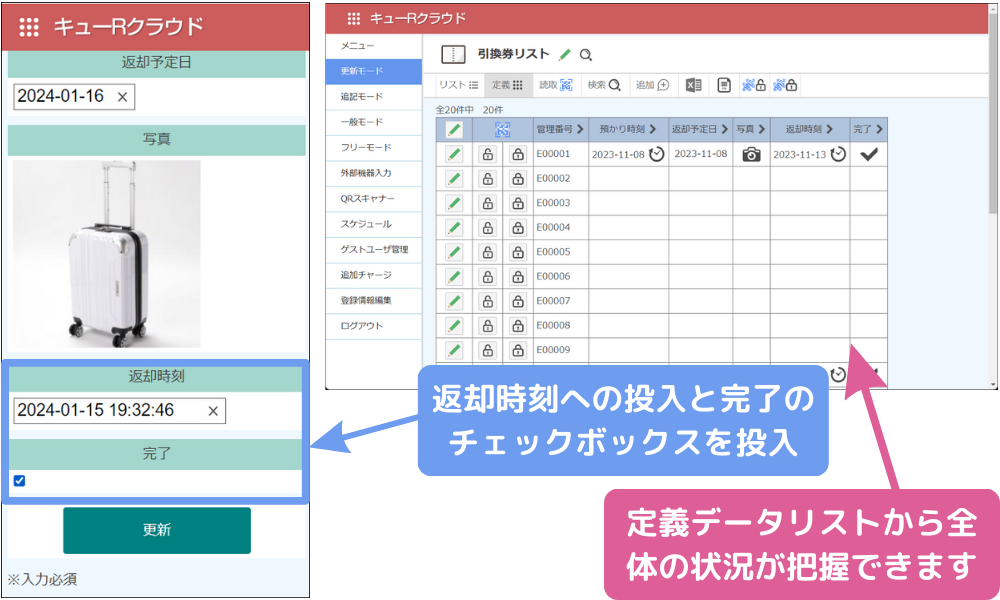Viewport: 1000px width, 600px height.
Task: Click the notebook icon left of 引換券リスト
Action: point(453,54)
